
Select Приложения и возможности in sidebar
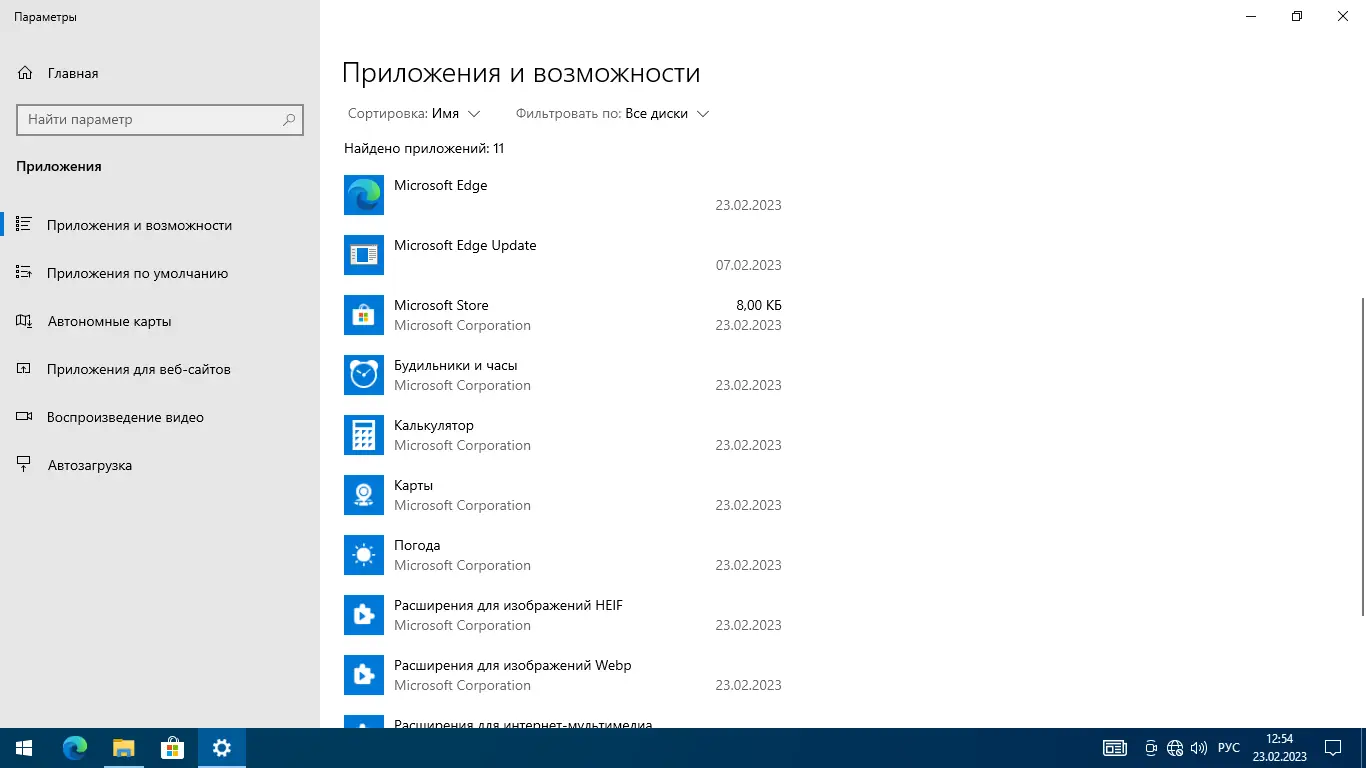click(160, 225)
